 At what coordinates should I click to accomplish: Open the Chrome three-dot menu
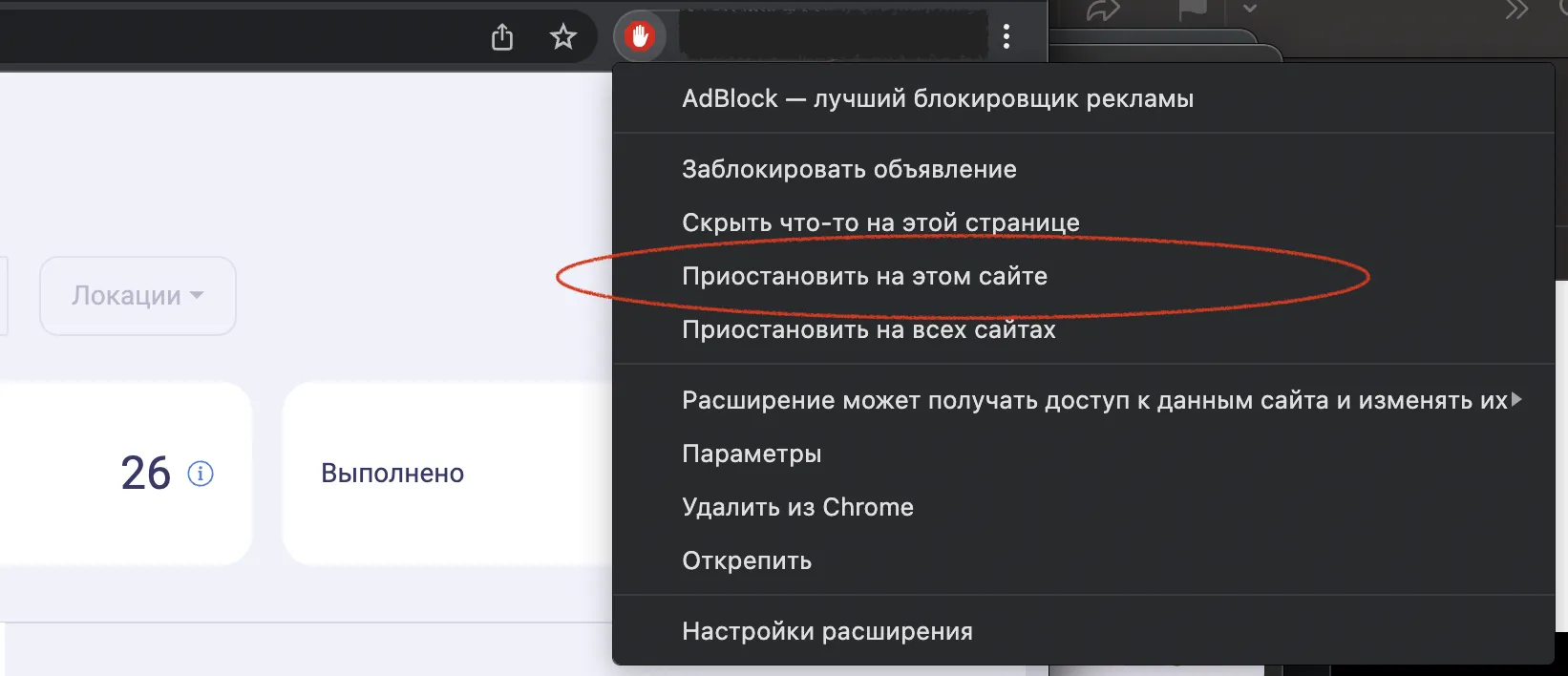[x=1006, y=37]
